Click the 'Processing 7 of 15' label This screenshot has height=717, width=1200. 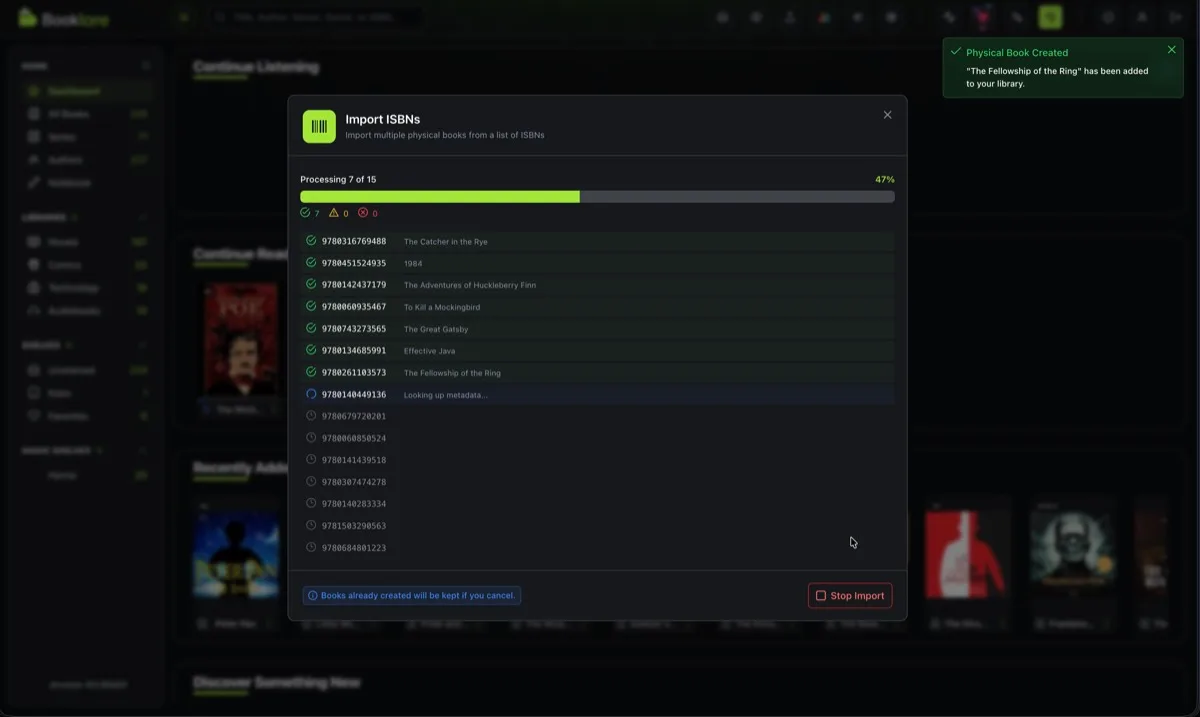pyautogui.click(x=338, y=180)
